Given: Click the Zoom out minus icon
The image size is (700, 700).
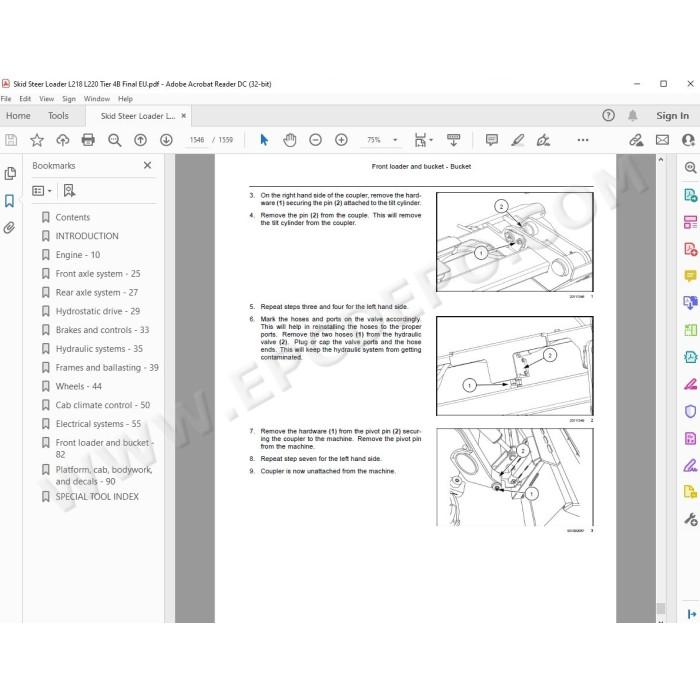Looking at the screenshot, I should [315, 140].
